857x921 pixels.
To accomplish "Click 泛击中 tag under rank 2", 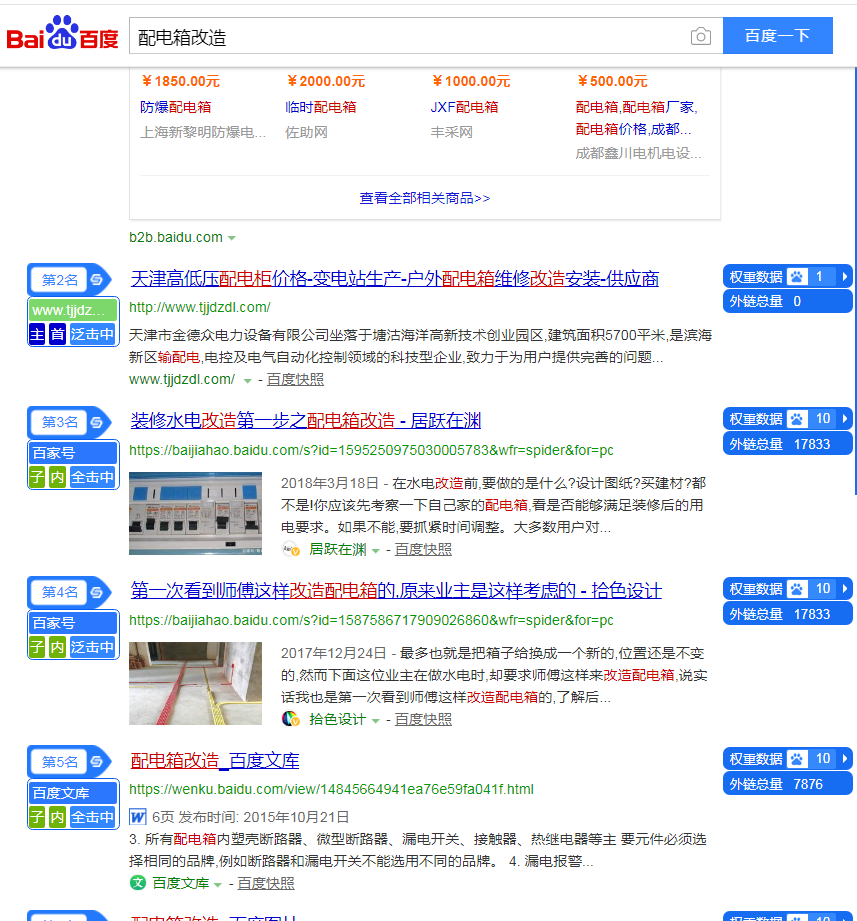I will click(92, 334).
